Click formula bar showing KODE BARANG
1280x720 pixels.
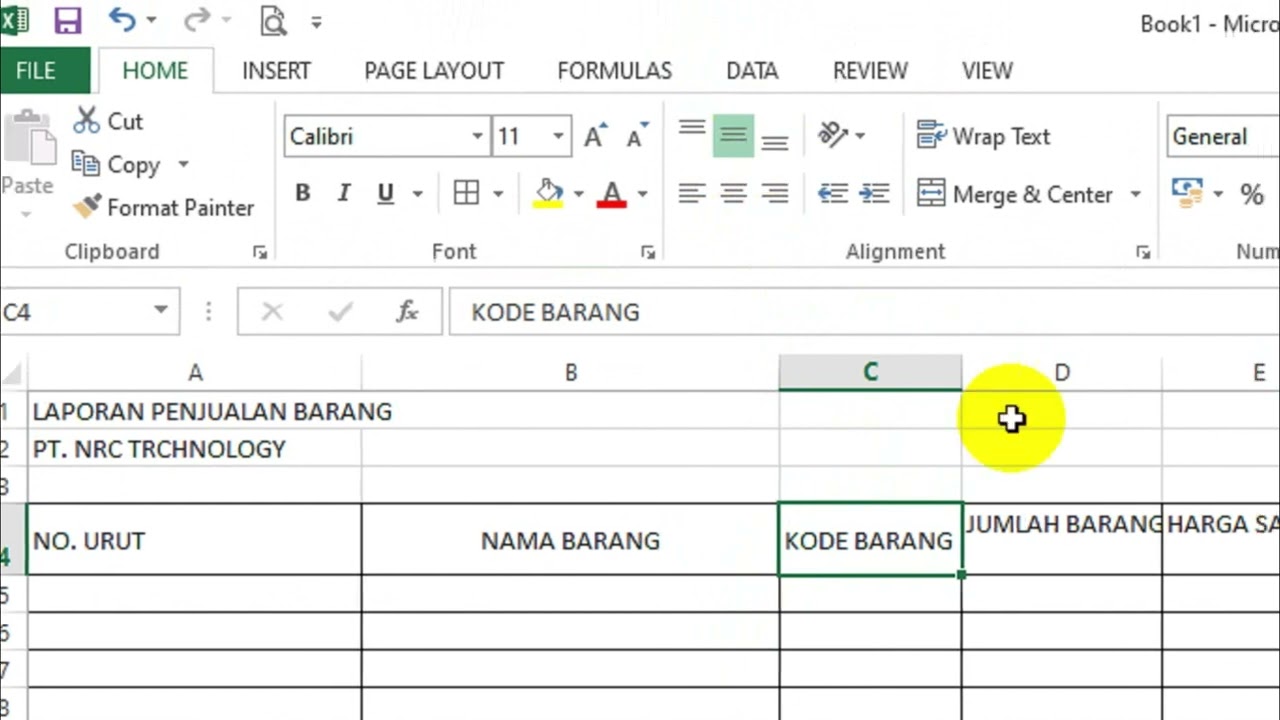coord(864,312)
